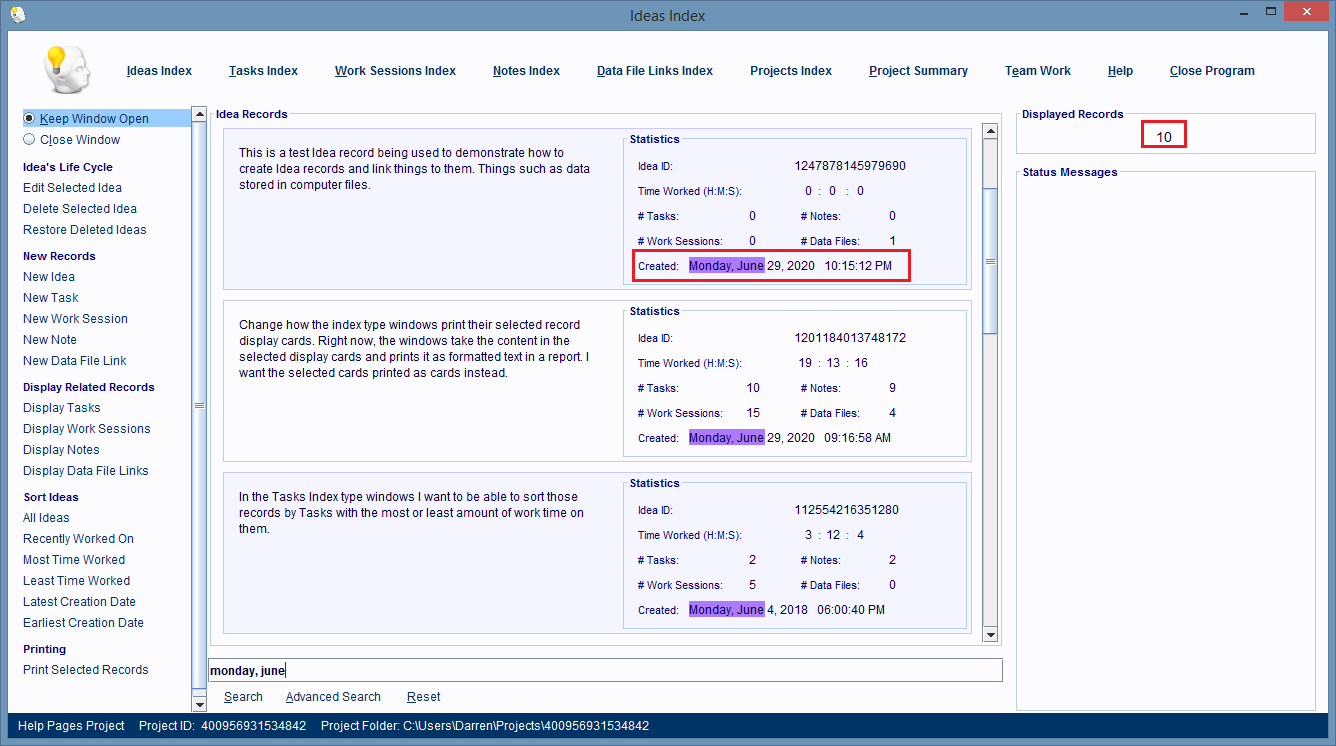Click the idea records scrollbar thumb
The height and width of the screenshot is (746, 1336).
(990, 260)
